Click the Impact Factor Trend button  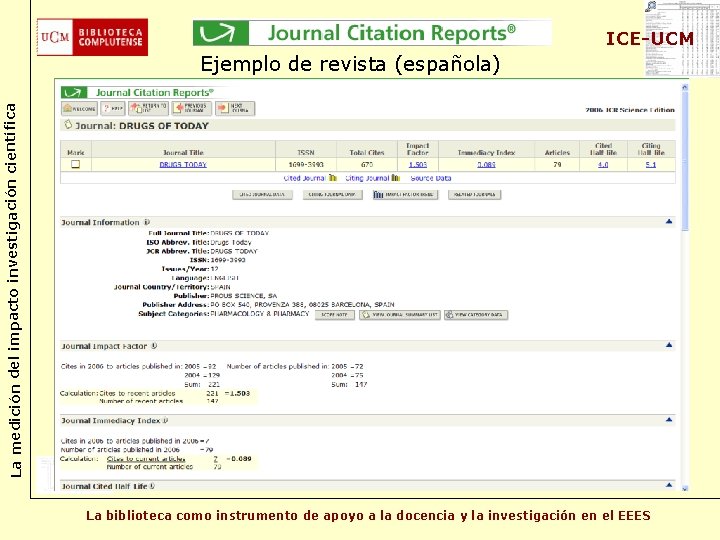point(405,195)
